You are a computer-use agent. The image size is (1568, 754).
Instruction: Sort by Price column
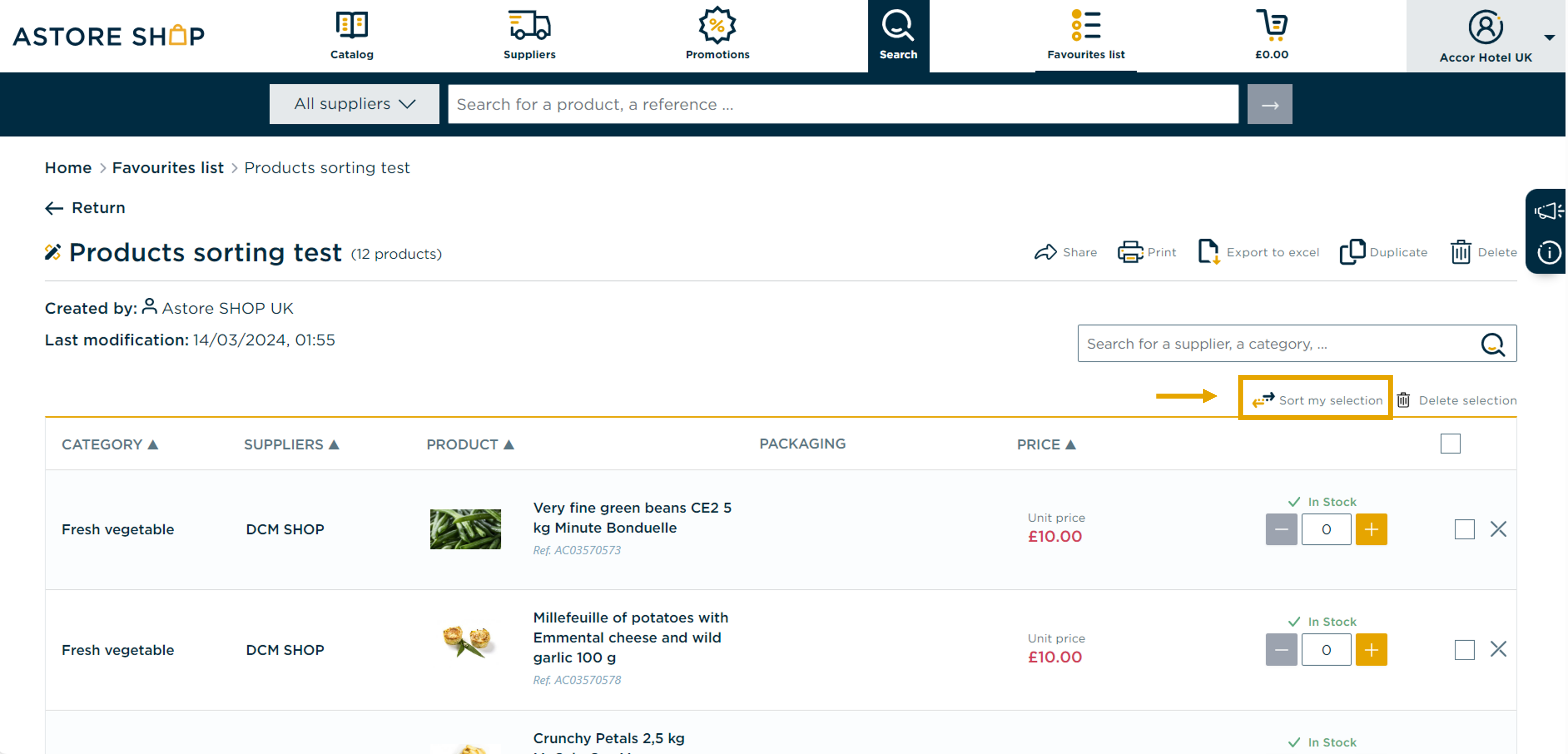[1046, 445]
